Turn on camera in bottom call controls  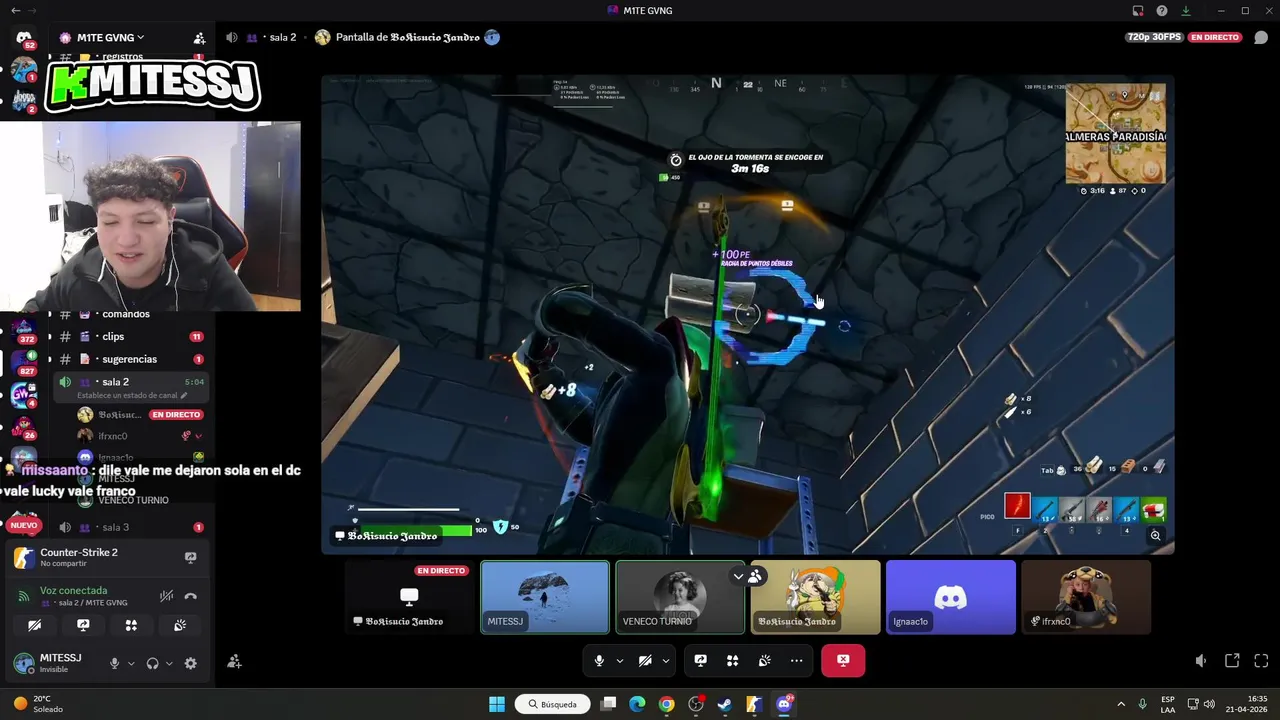645,661
